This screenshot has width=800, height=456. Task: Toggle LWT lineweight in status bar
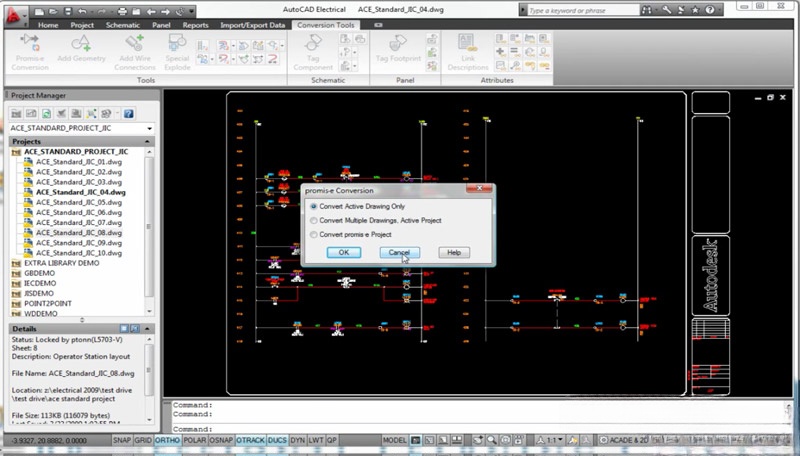pos(316,440)
